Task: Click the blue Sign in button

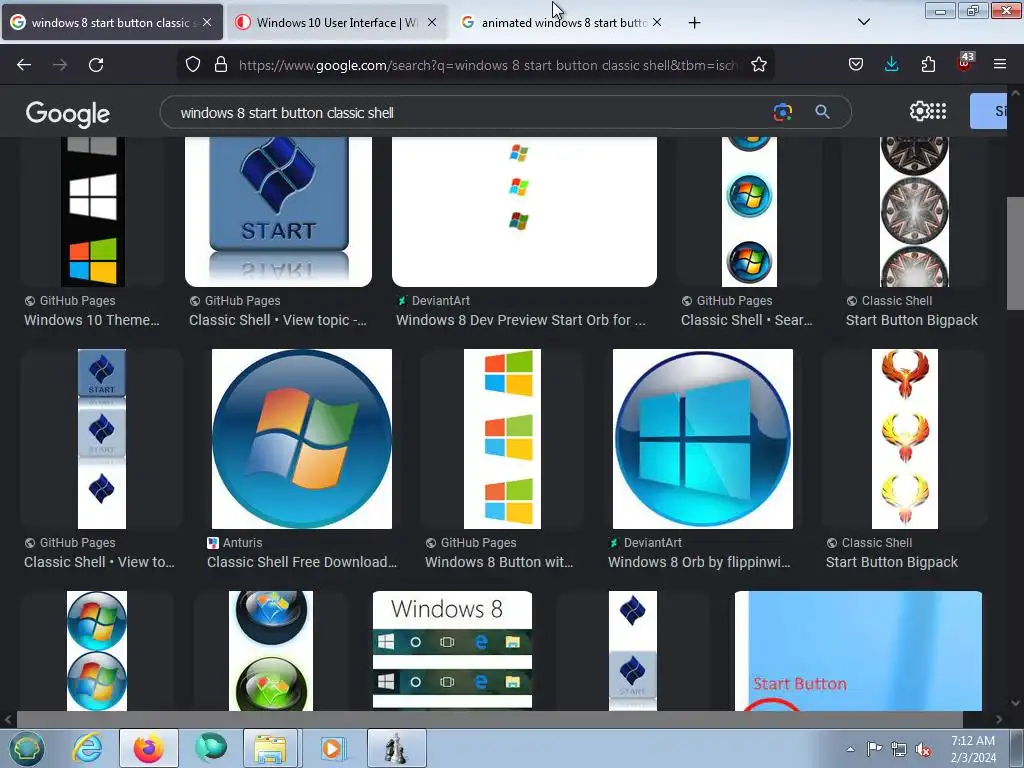Action: 989,111
